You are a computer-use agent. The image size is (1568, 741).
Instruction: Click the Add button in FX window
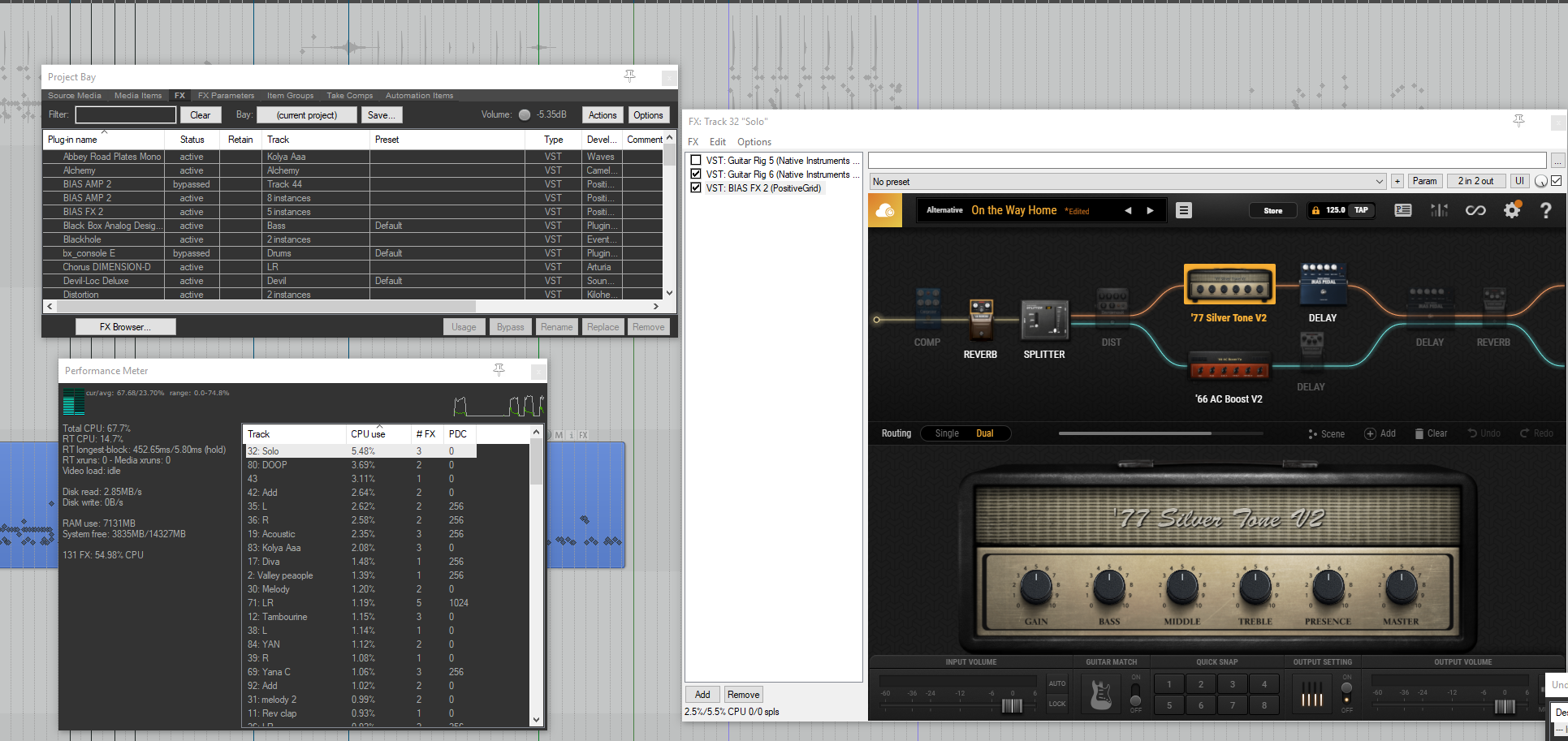(x=702, y=695)
